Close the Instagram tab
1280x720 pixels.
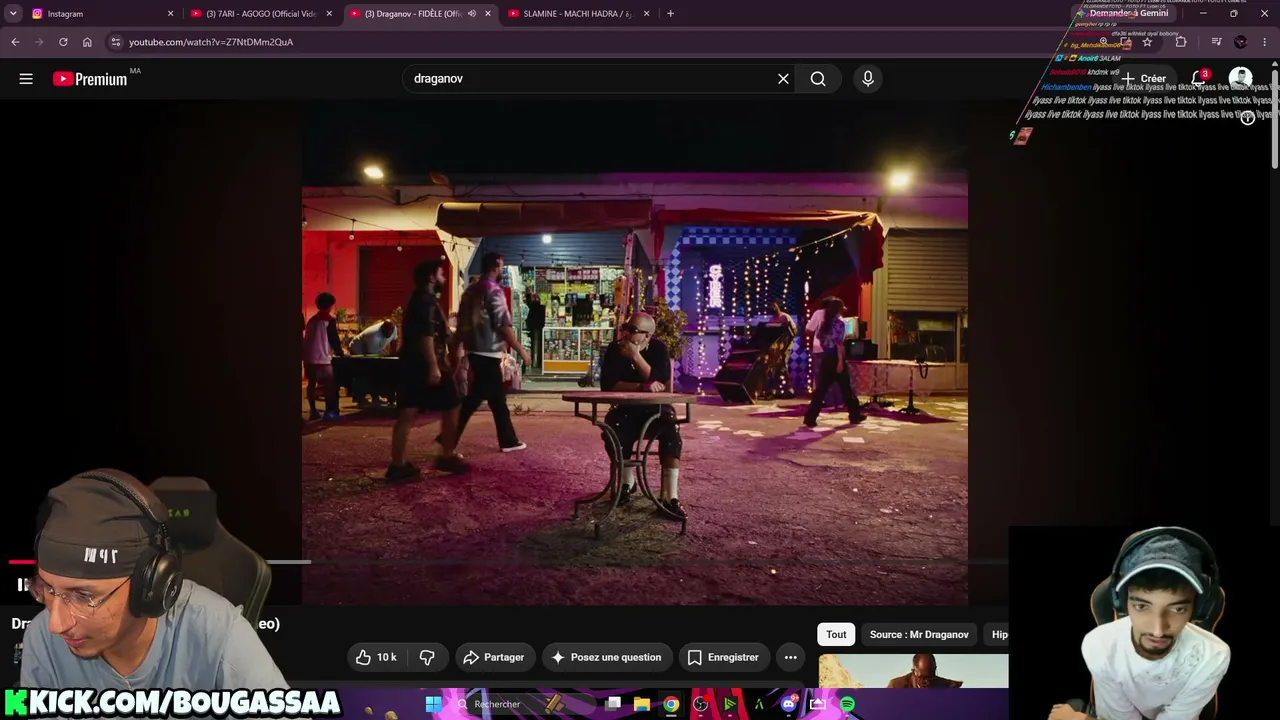click(x=170, y=14)
